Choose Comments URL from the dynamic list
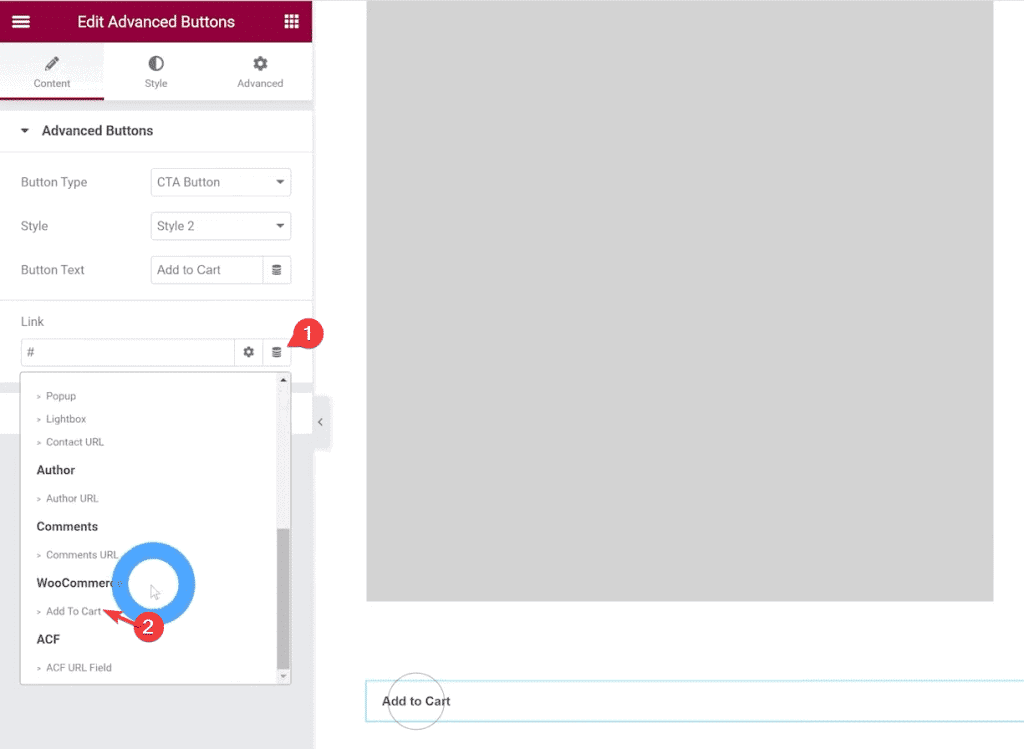 click(81, 555)
